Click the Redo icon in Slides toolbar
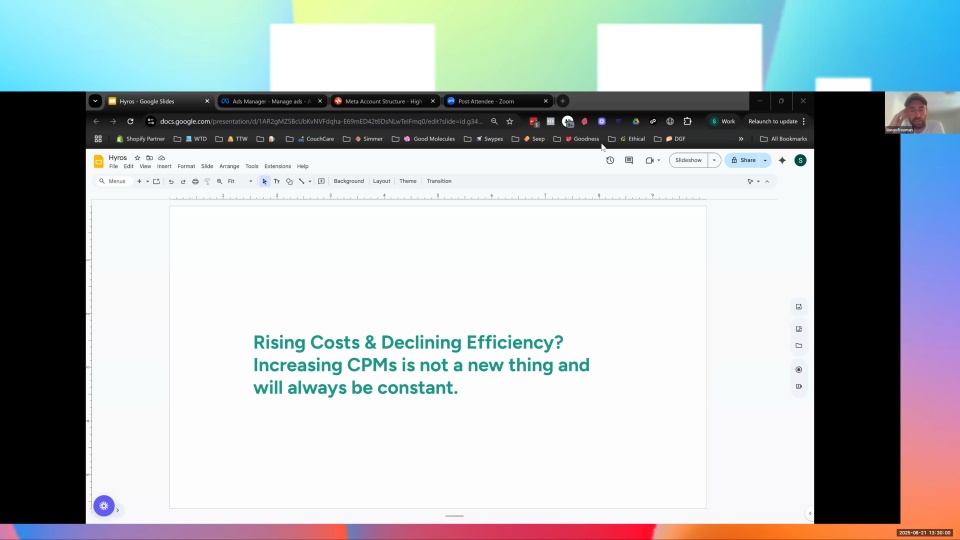960x540 pixels. (x=183, y=181)
